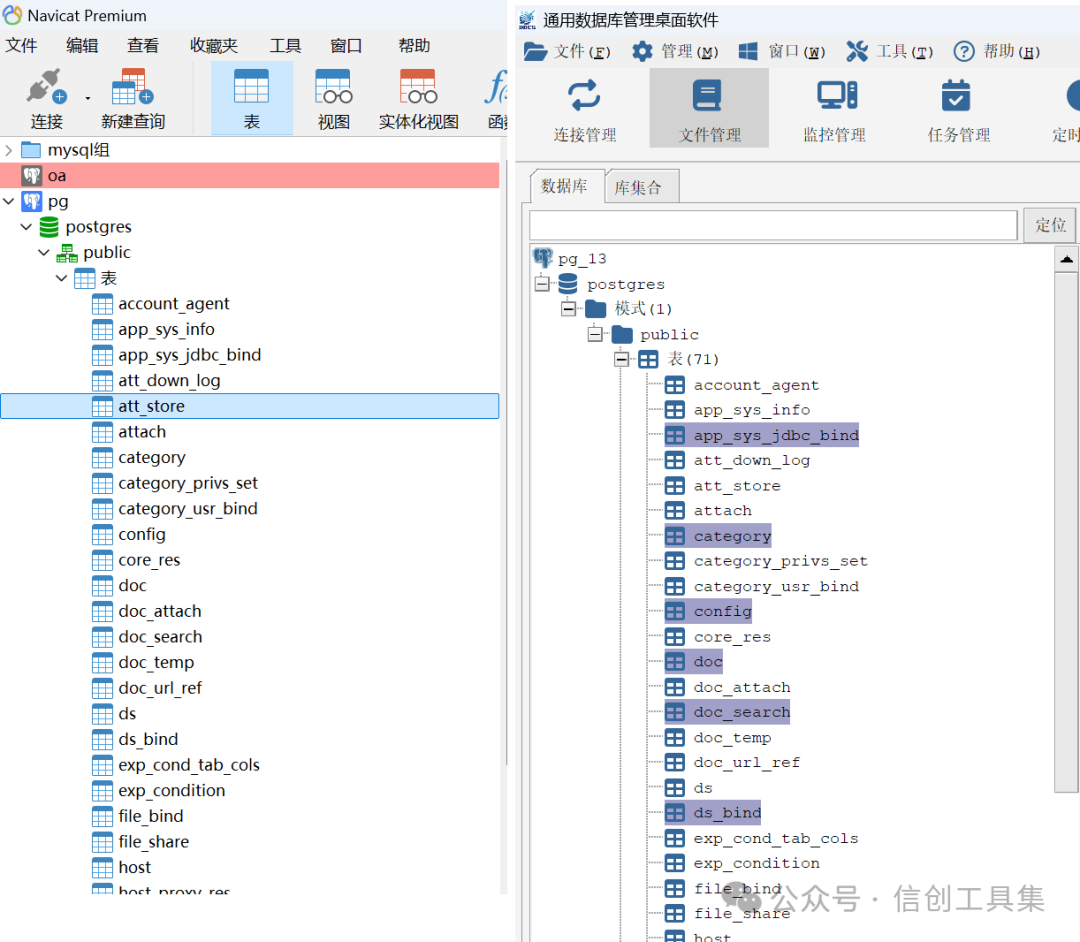
Task: Open the 实体化视图 materialized view icon
Action: click(418, 88)
